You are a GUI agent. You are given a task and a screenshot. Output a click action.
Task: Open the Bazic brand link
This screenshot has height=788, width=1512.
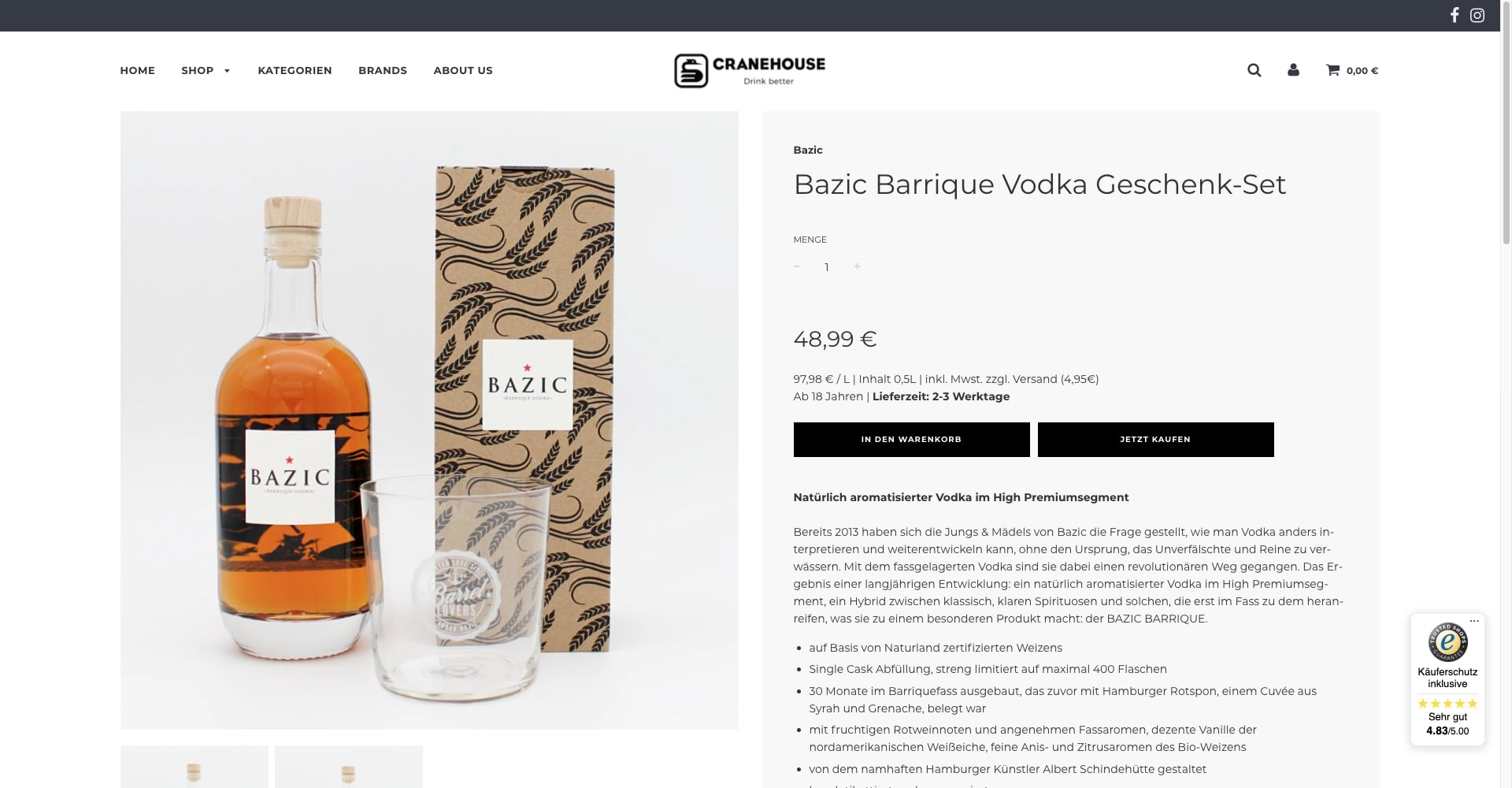tap(807, 150)
